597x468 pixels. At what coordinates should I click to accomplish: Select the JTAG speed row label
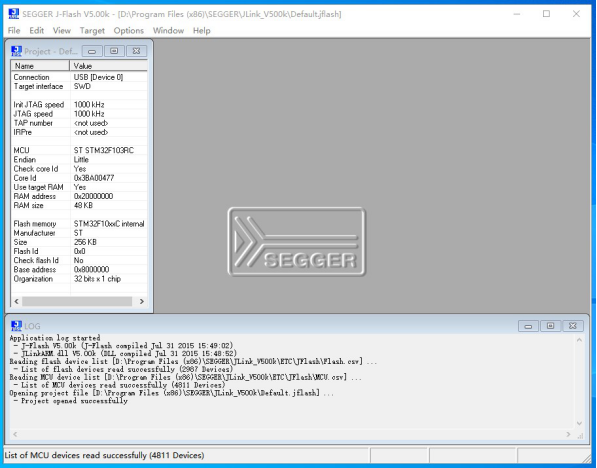click(33, 114)
